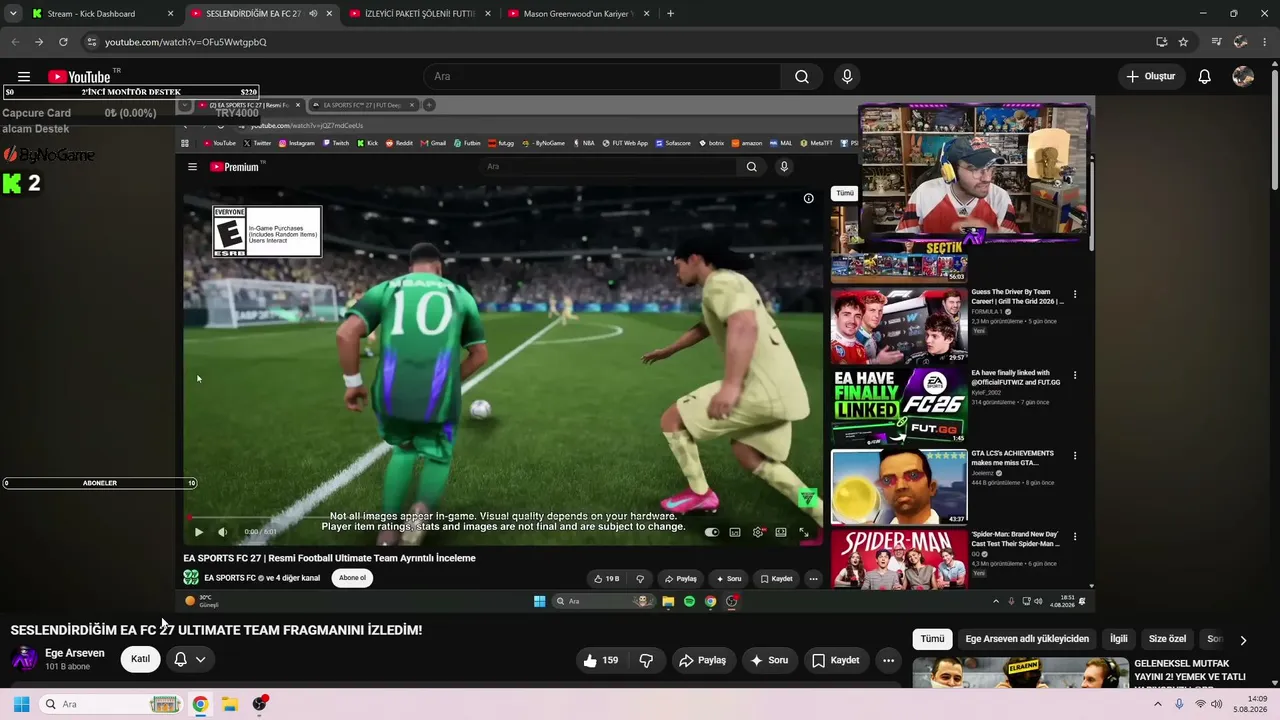Start voice search with the microphone icon
Image resolution: width=1280 pixels, height=720 pixels.
click(x=847, y=77)
